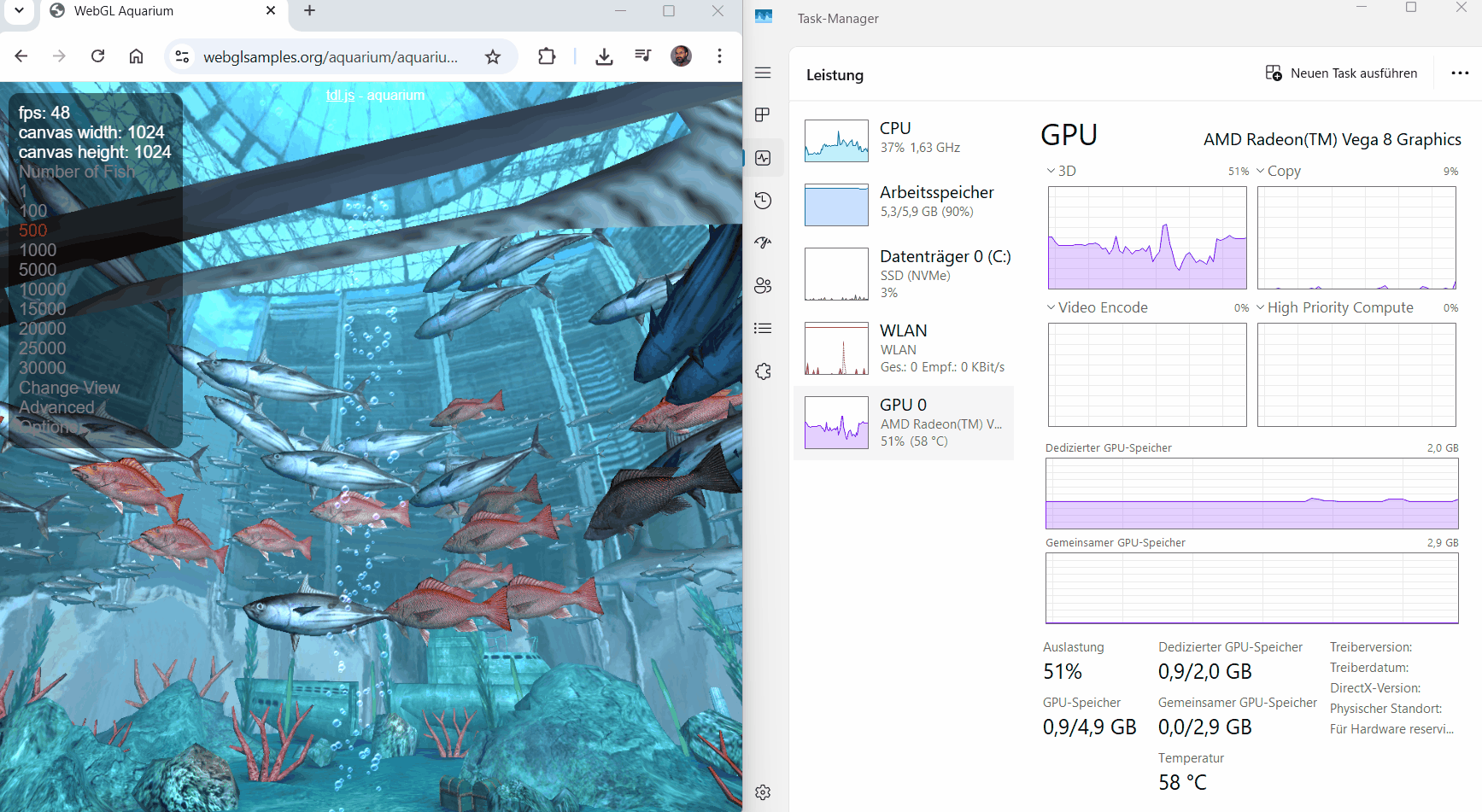Set number of fish to 100
This screenshot has height=812, width=1482.
coord(33,211)
